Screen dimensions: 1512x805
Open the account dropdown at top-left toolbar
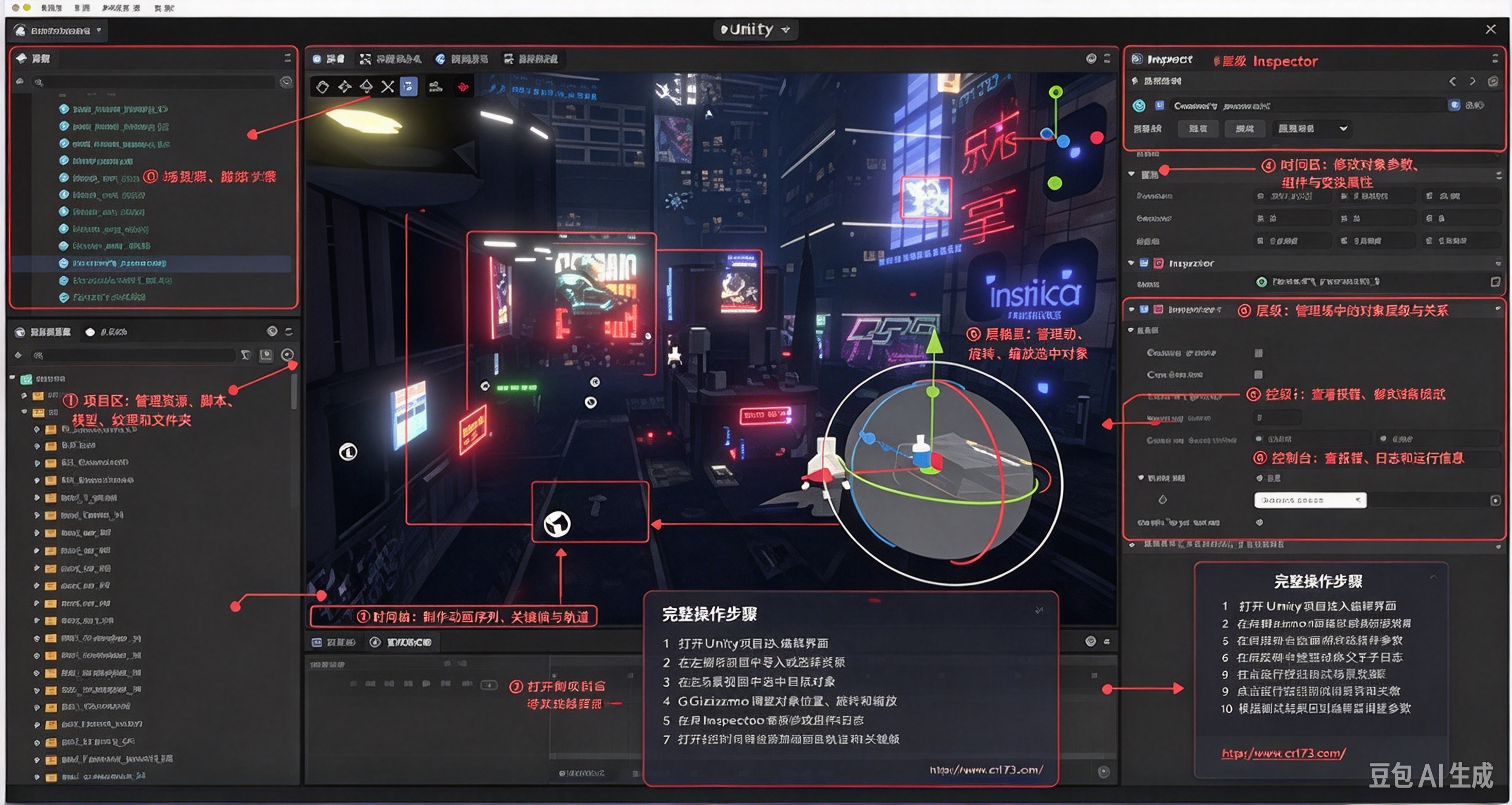tap(59, 30)
